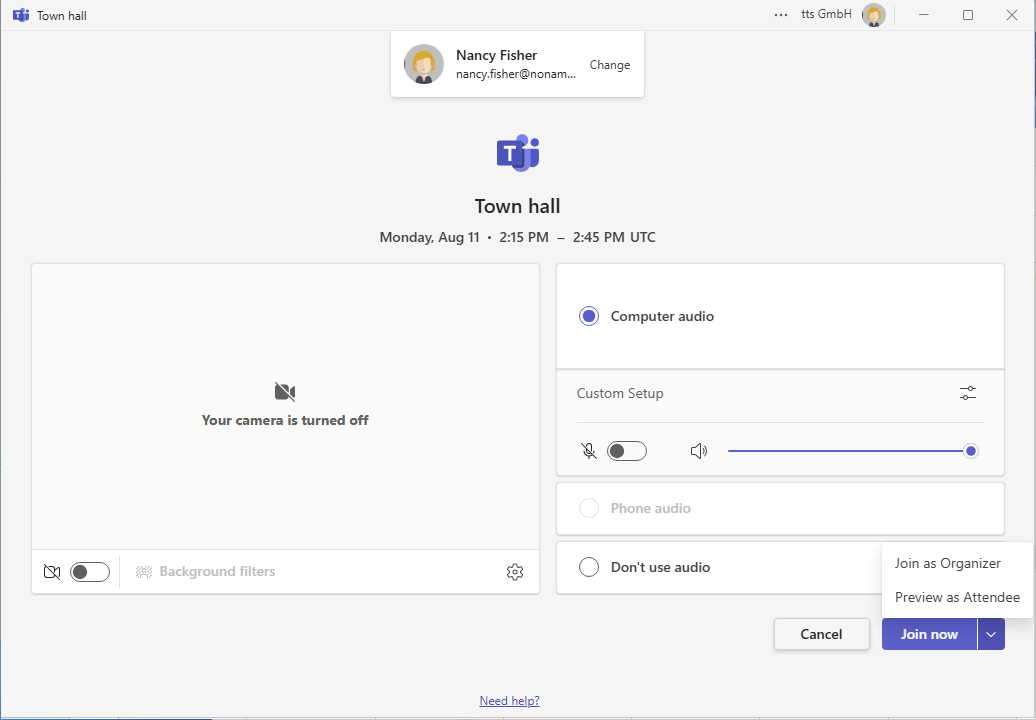Click the meeting date Monday, Aug 11
Screen dimensions: 1036x720
(x=429, y=237)
